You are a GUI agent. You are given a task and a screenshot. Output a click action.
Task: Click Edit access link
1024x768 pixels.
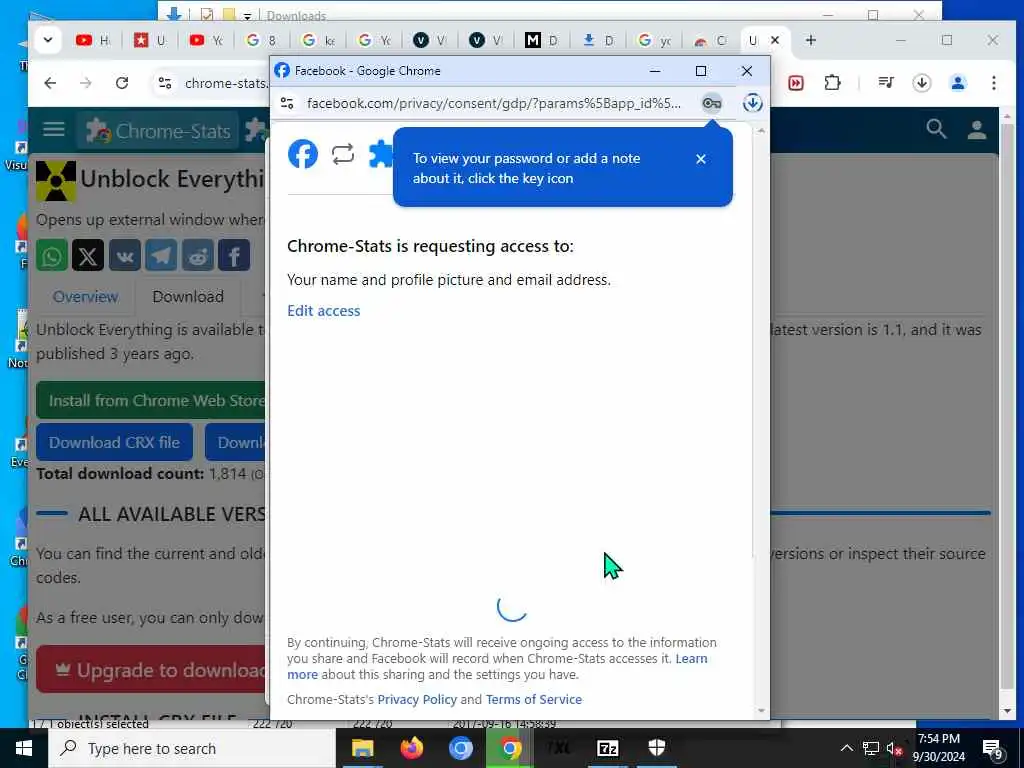(x=324, y=311)
